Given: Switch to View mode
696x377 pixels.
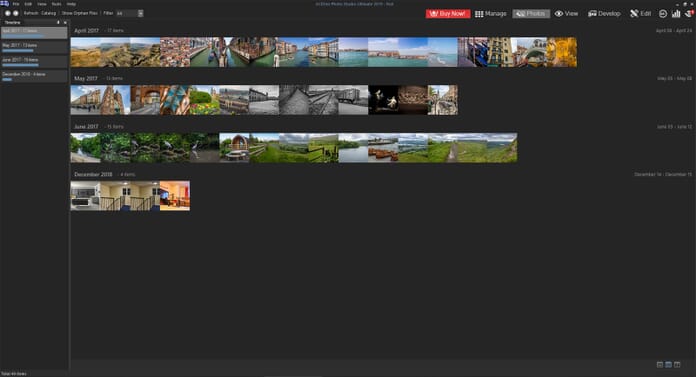Looking at the screenshot, I should click(566, 14).
